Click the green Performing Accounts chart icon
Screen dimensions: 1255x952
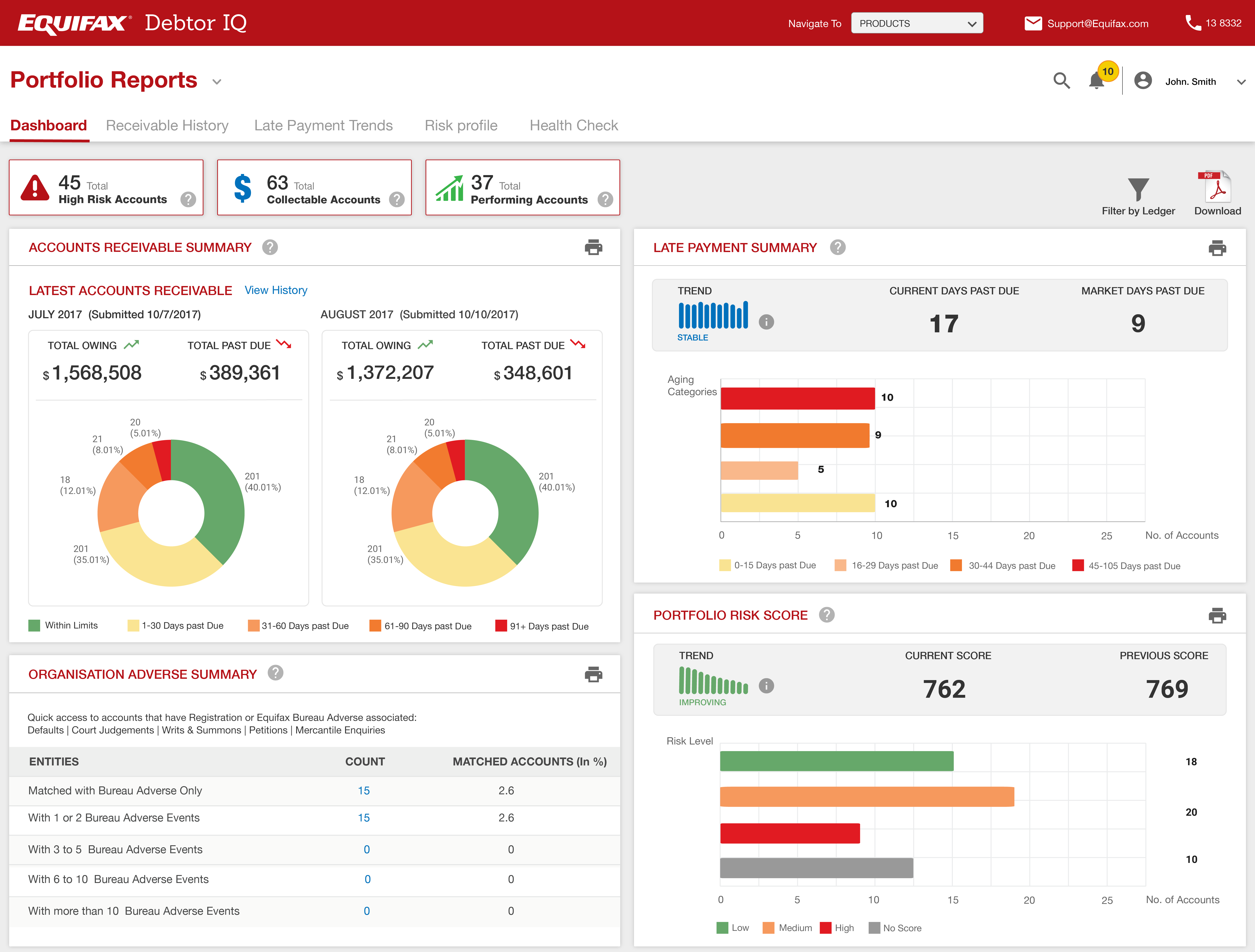[x=449, y=188]
